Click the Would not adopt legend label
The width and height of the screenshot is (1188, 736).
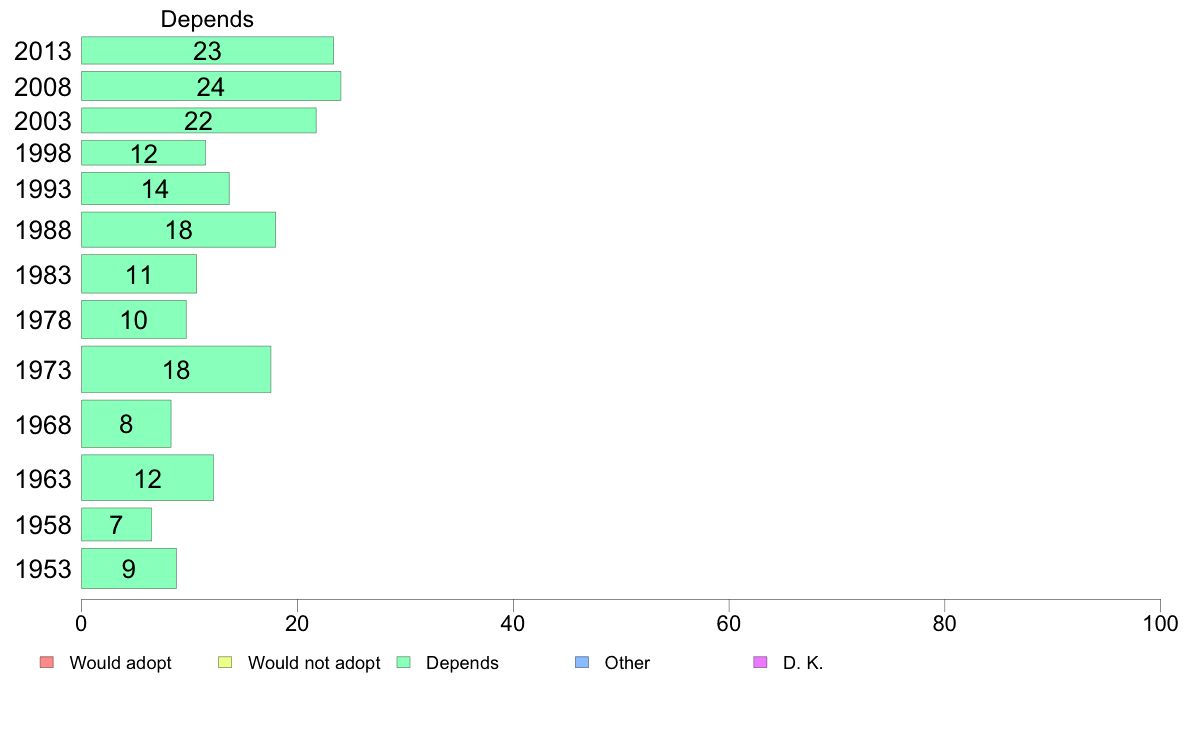314,663
